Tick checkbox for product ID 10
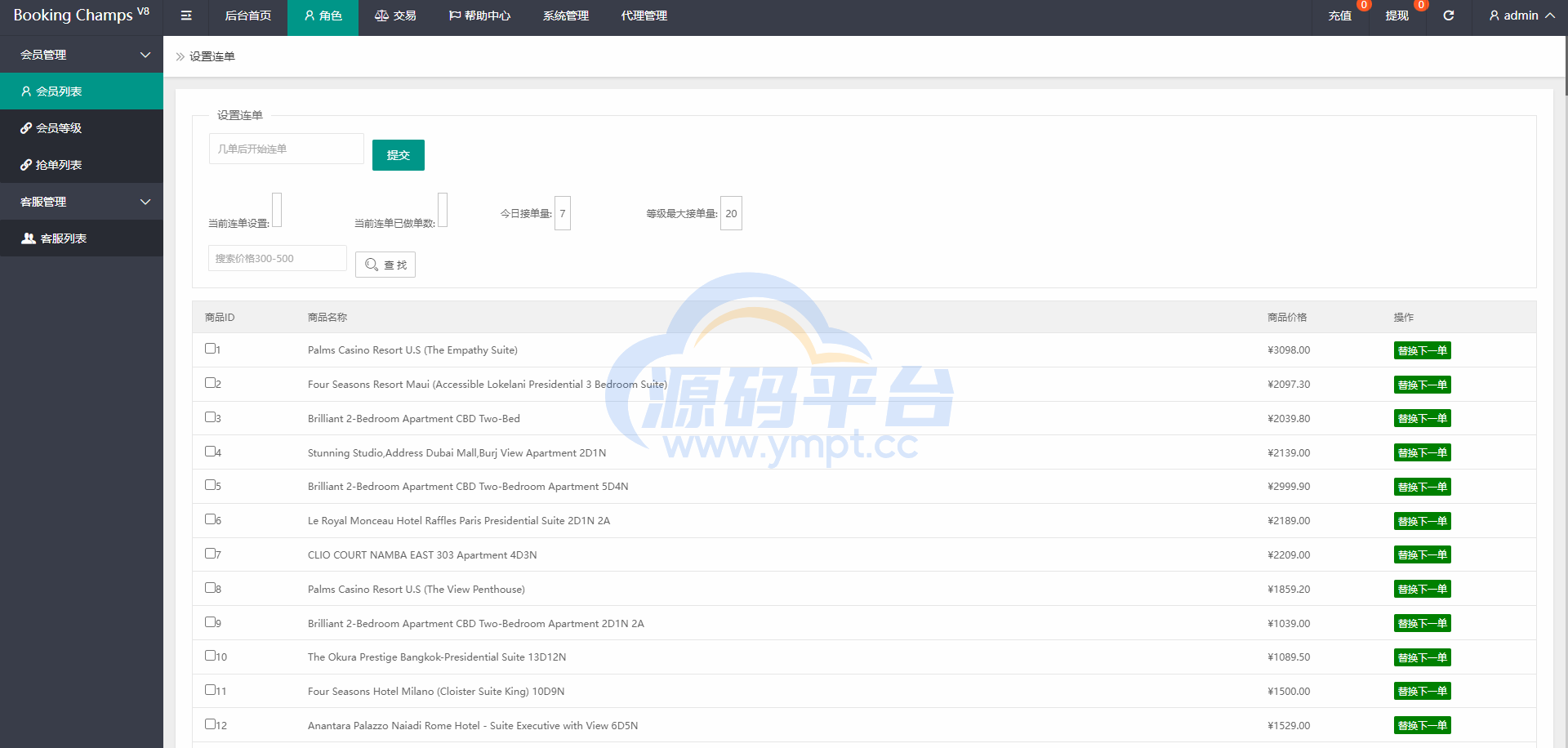Viewport: 1568px width, 748px height. pyautogui.click(x=210, y=656)
